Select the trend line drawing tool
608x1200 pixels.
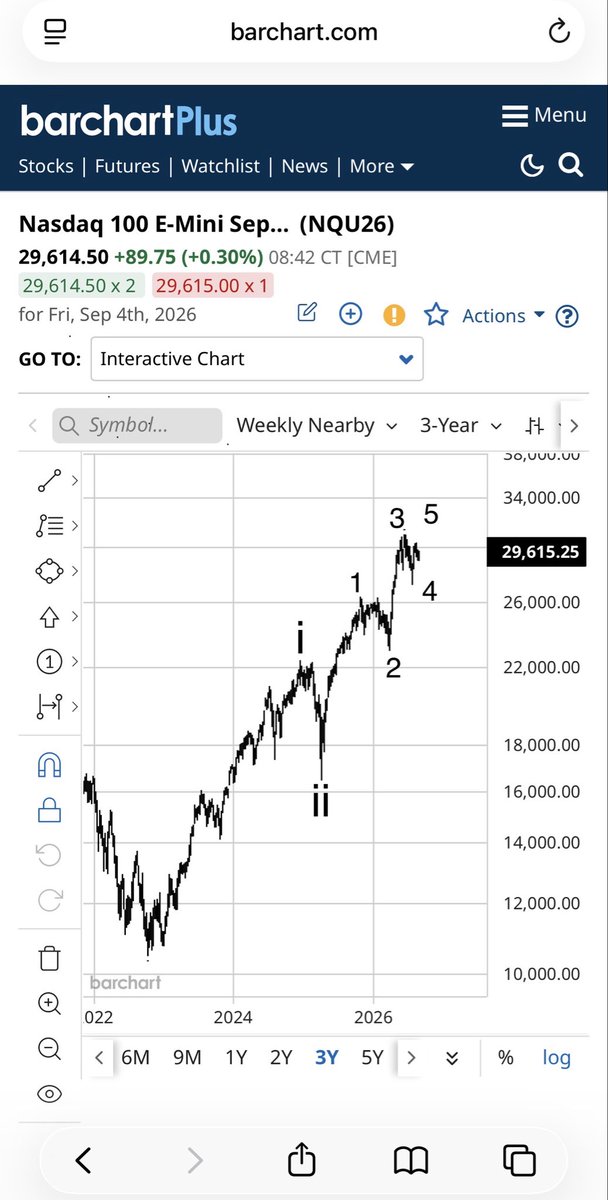(x=49, y=481)
